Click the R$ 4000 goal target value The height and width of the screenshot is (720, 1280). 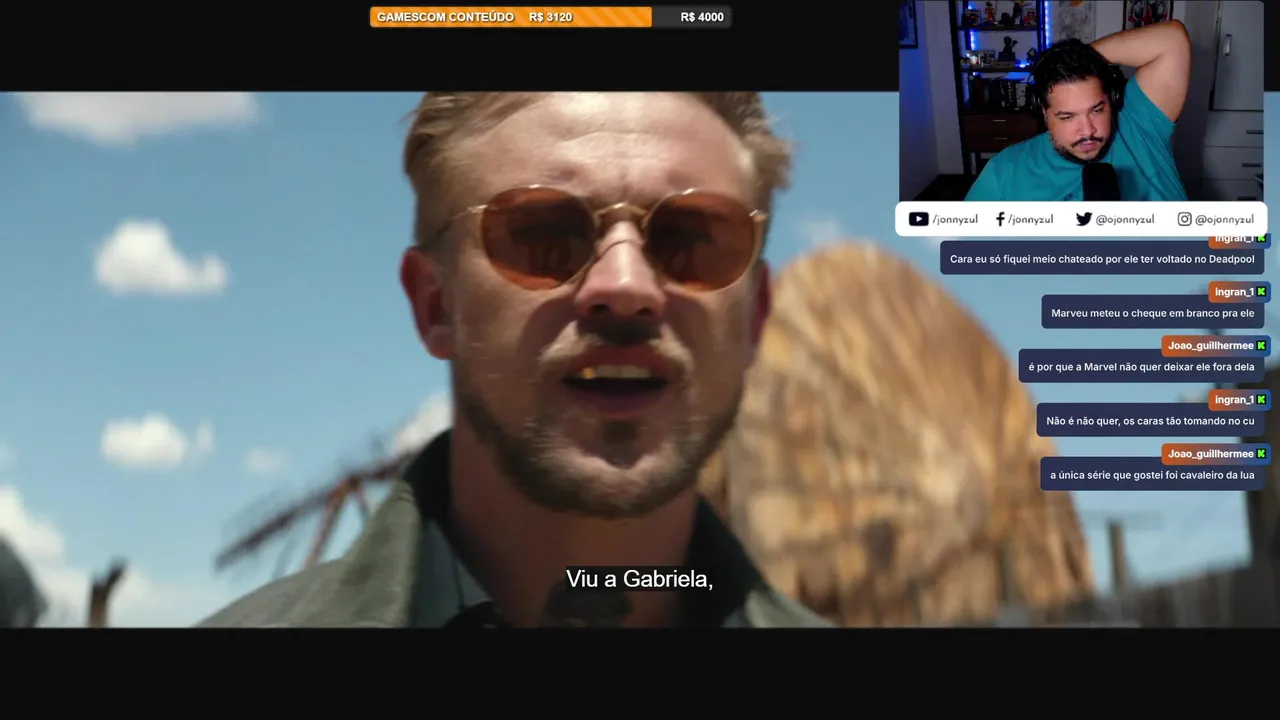702,17
